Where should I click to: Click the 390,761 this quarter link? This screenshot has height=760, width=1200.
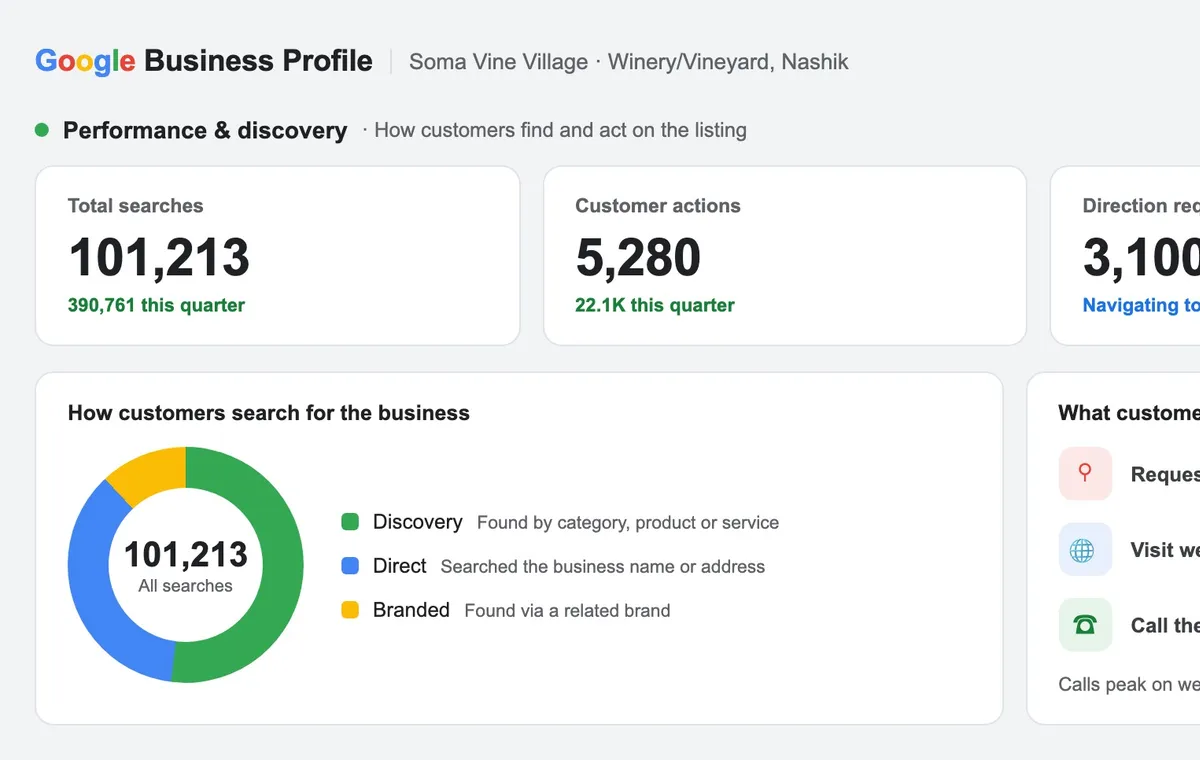(x=156, y=305)
